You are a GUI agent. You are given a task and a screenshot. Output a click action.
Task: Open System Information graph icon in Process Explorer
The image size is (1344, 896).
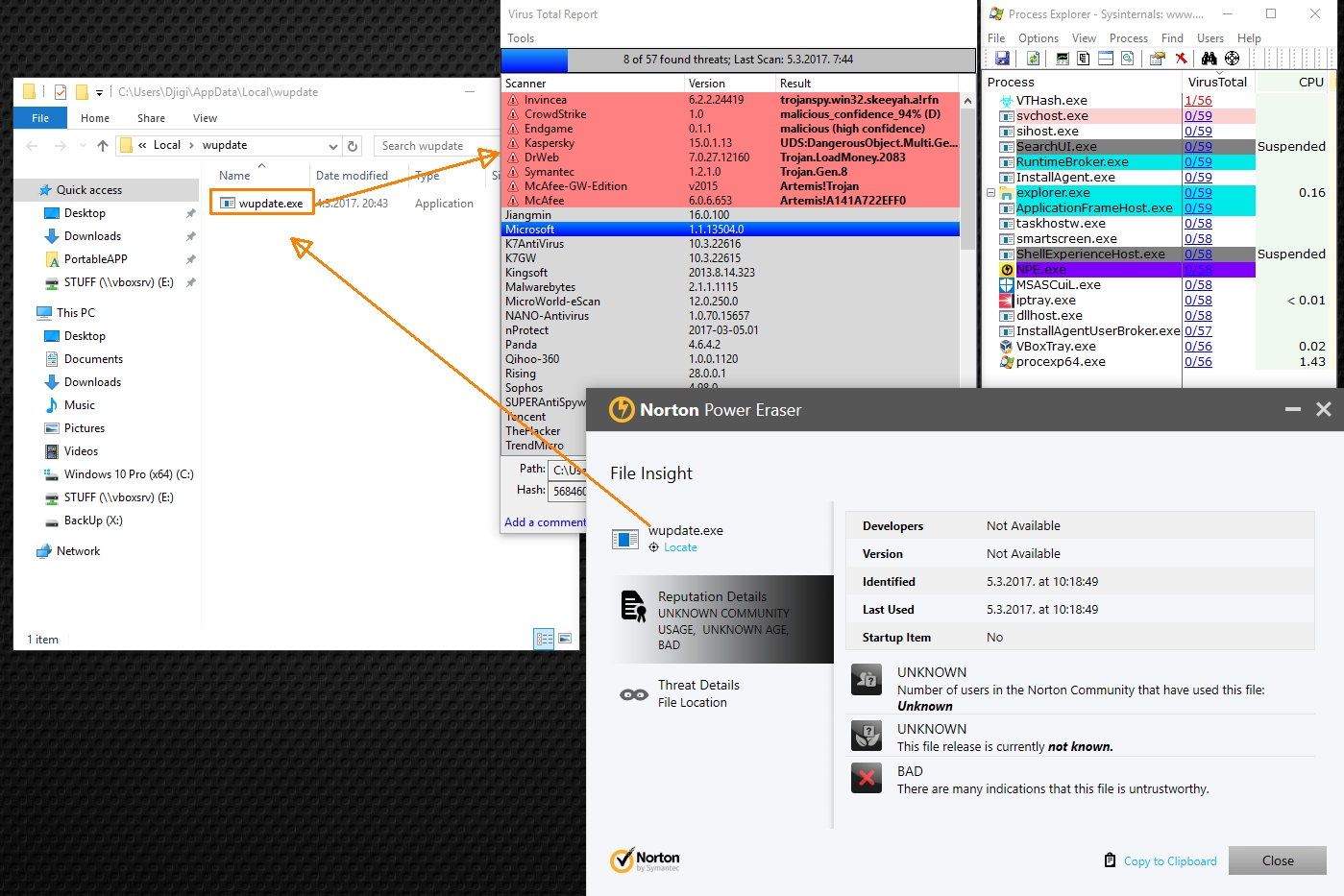[1062, 59]
